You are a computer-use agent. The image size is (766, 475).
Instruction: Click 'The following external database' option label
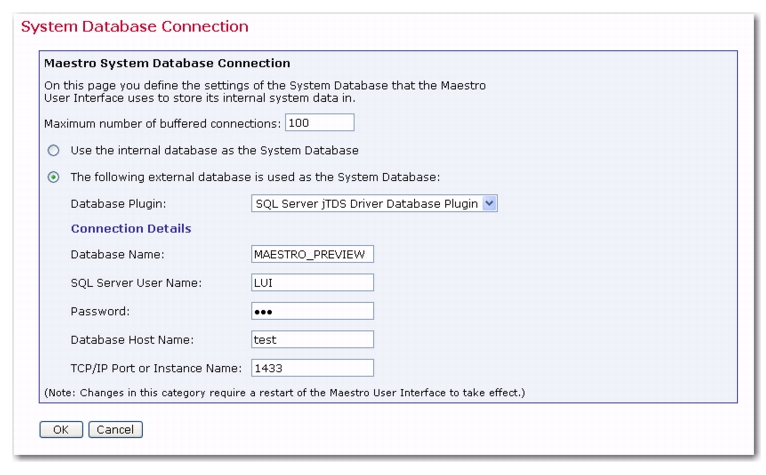255,177
